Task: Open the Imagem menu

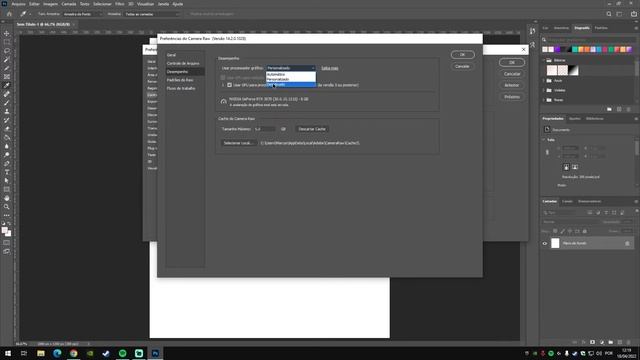Action: [51, 4]
